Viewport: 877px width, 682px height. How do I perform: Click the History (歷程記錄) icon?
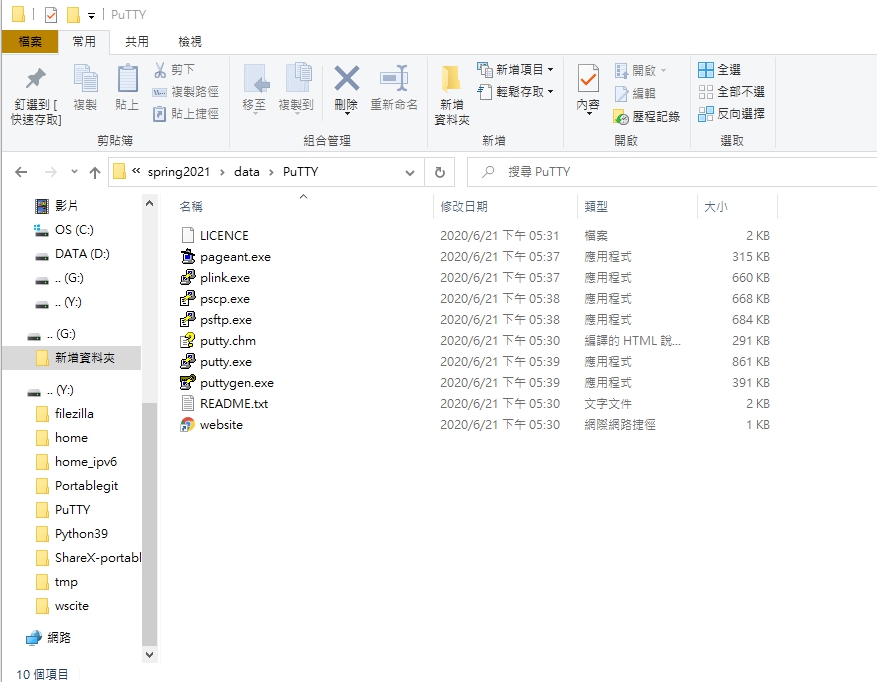coord(621,117)
